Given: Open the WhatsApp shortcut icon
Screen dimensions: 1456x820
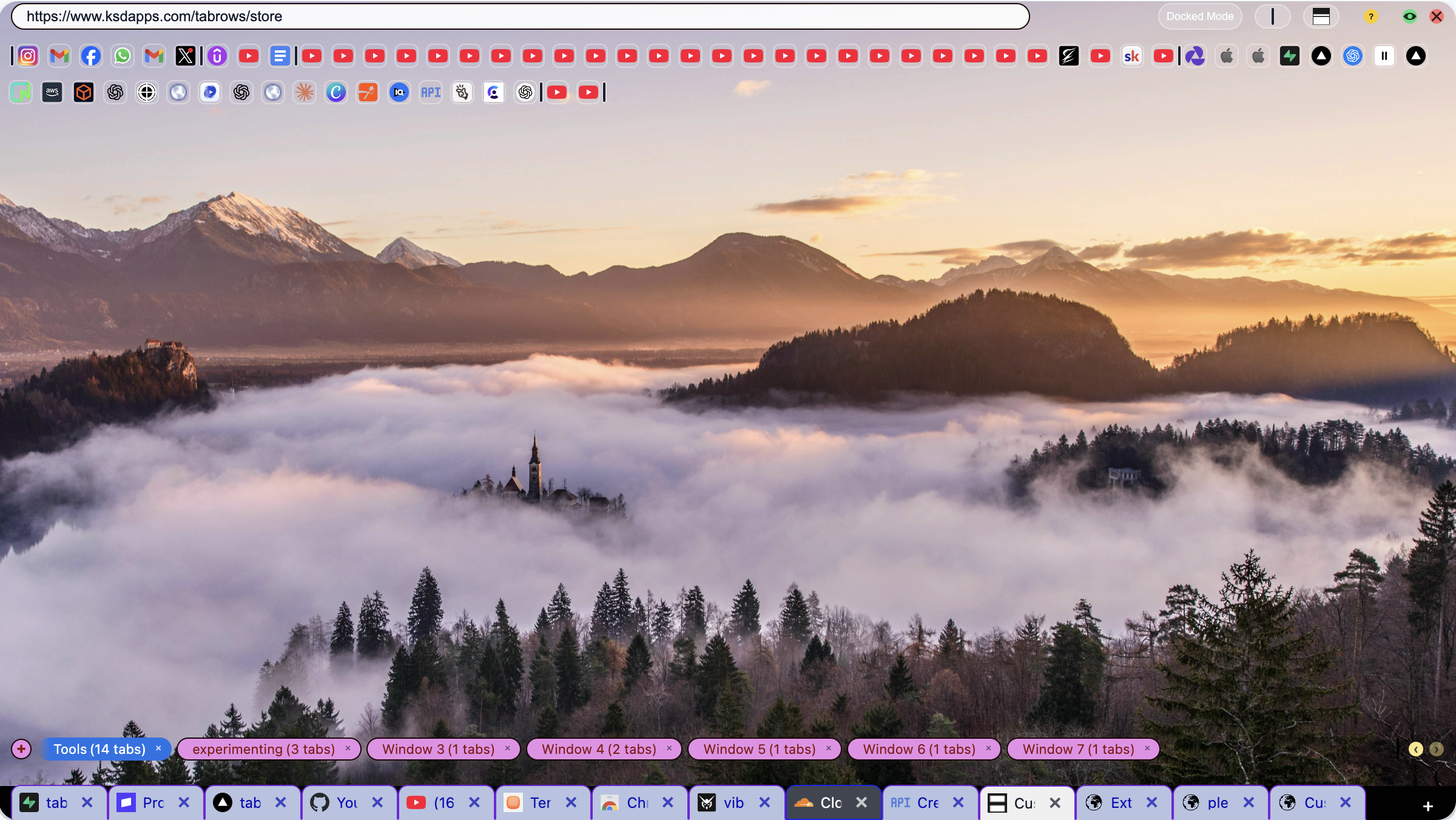Looking at the screenshot, I should [x=123, y=56].
